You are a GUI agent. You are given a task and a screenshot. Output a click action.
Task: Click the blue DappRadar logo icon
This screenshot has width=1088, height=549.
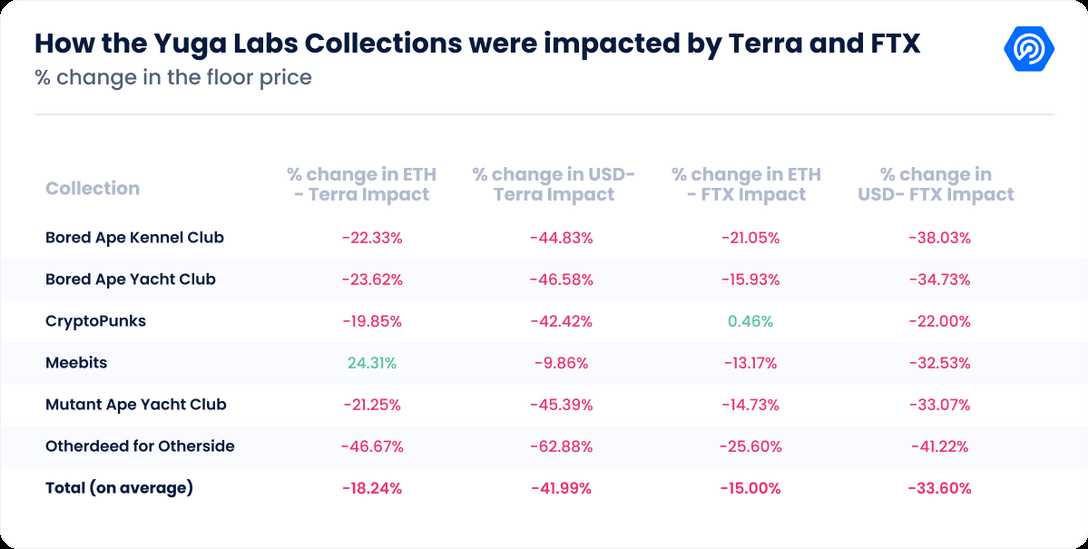1028,48
